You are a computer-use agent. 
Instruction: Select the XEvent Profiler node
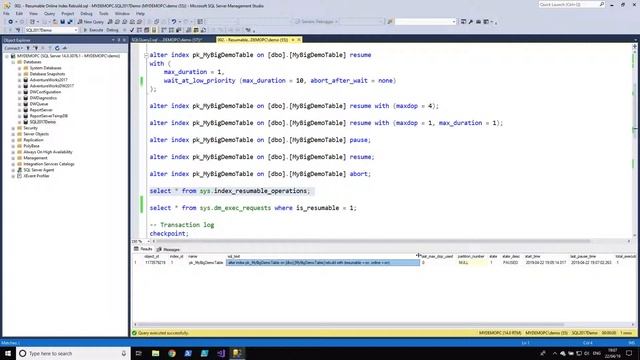36,176
